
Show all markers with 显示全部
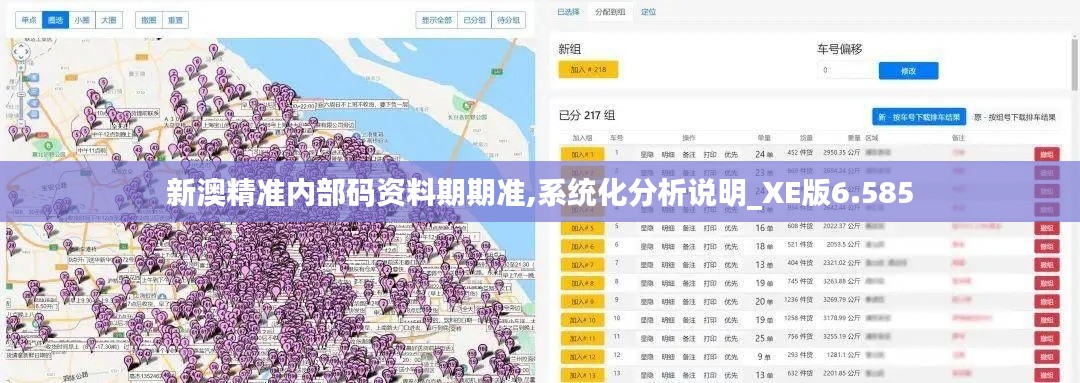tap(437, 21)
